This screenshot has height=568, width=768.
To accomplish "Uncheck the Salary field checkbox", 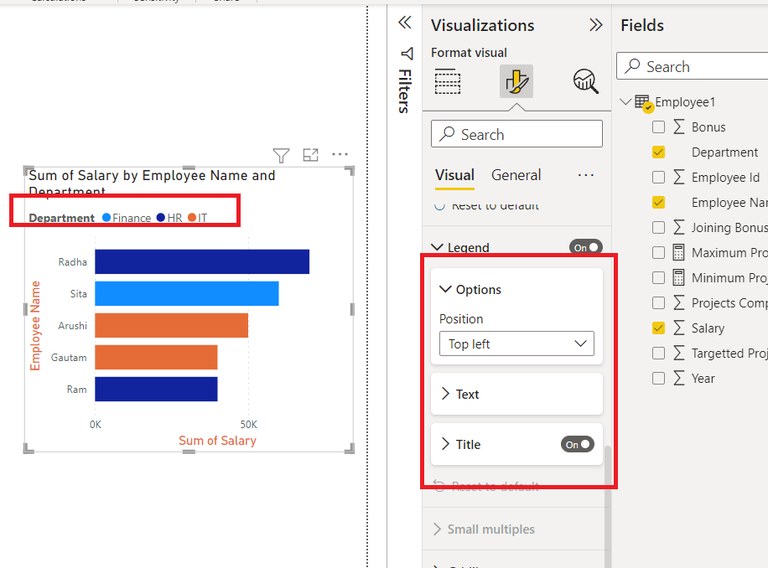I will pos(658,328).
